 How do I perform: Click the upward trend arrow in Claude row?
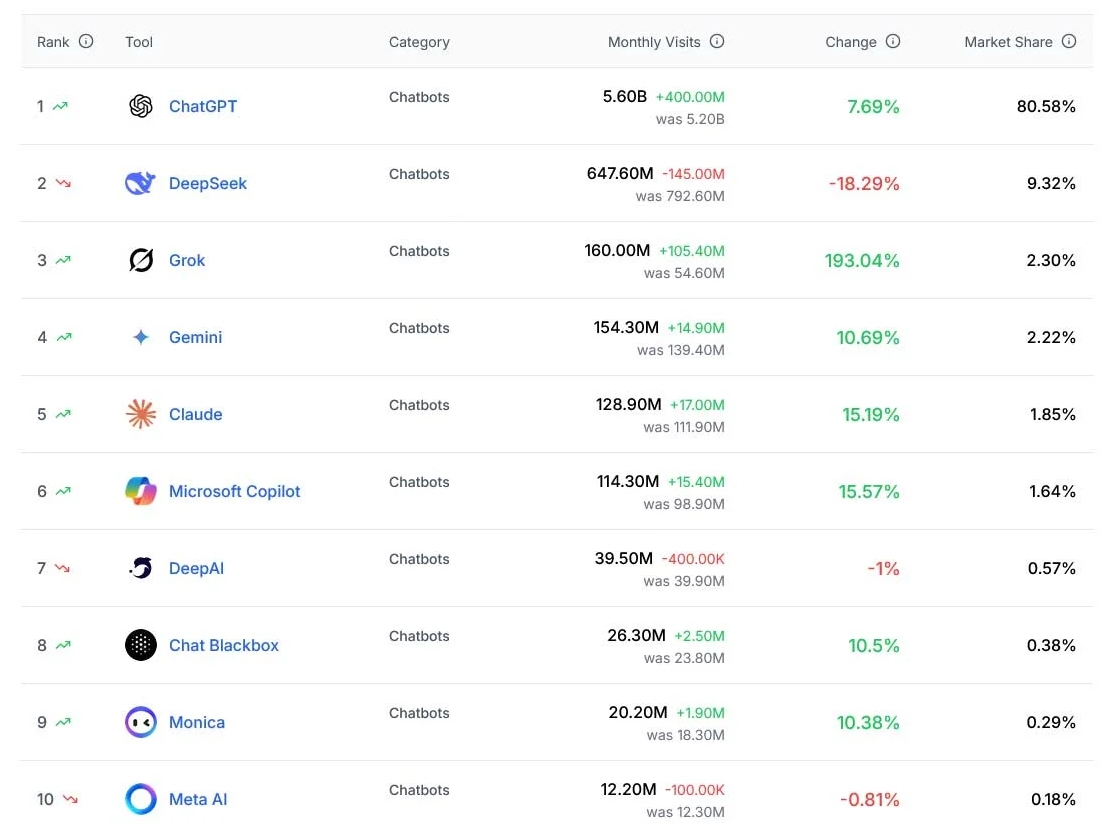tap(63, 414)
